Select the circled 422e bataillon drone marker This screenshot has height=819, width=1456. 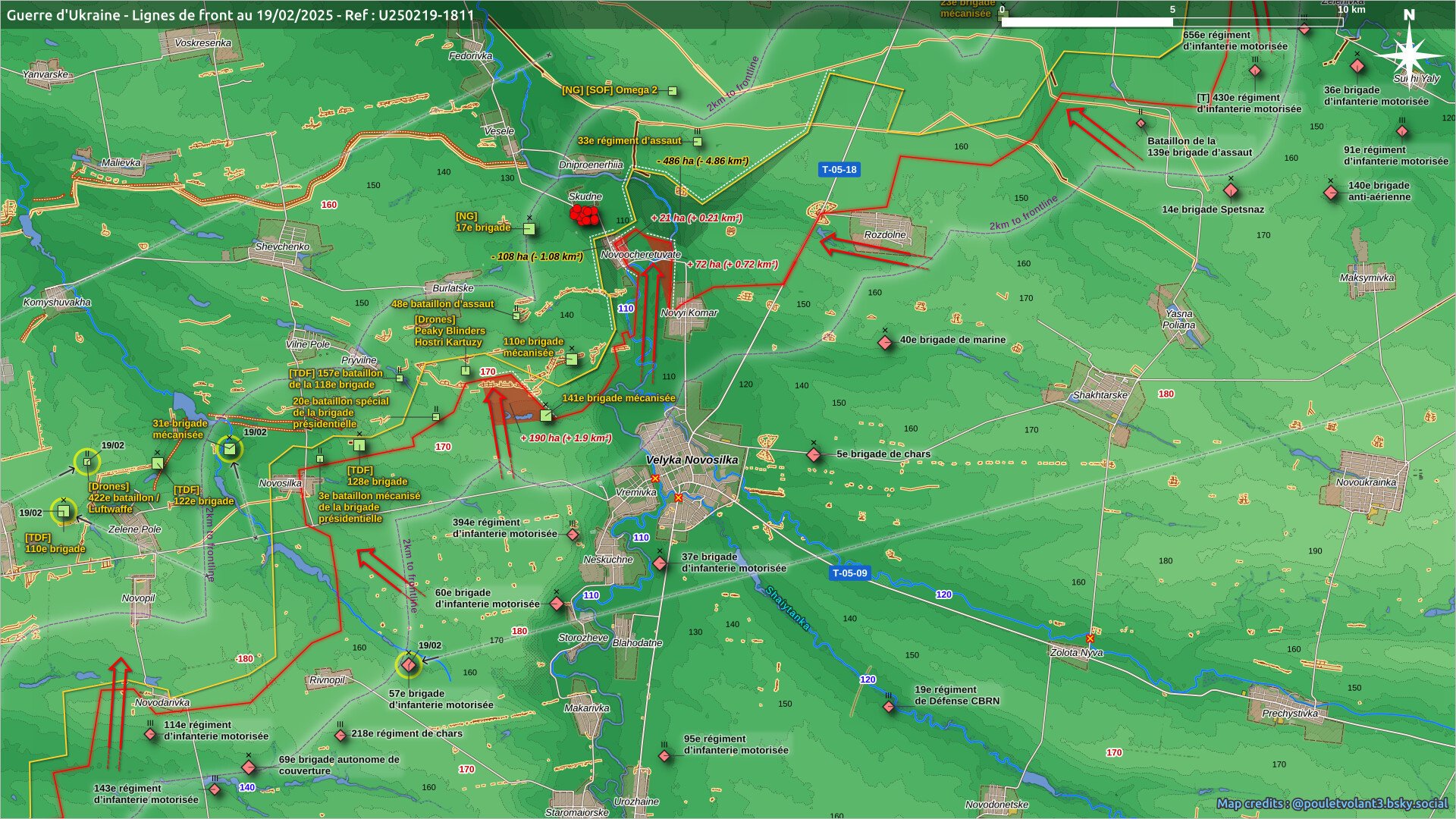click(x=87, y=462)
